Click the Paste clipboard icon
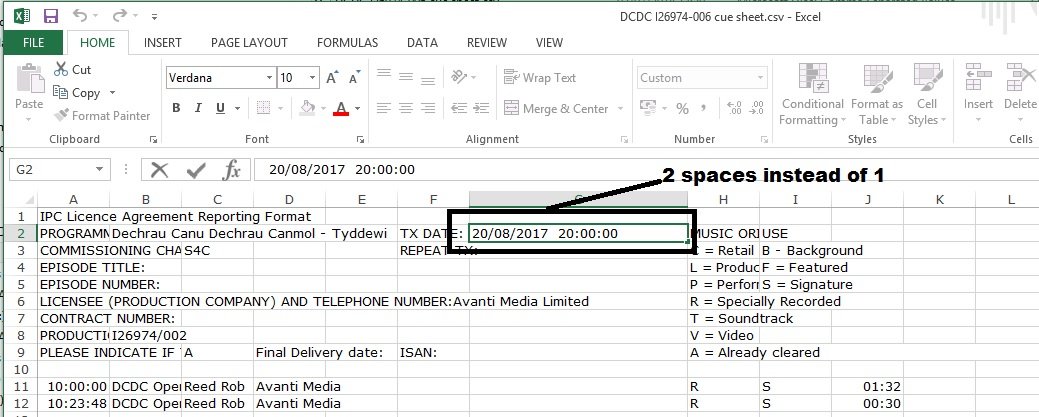Viewport: 1039px width, 417px height. (x=29, y=80)
